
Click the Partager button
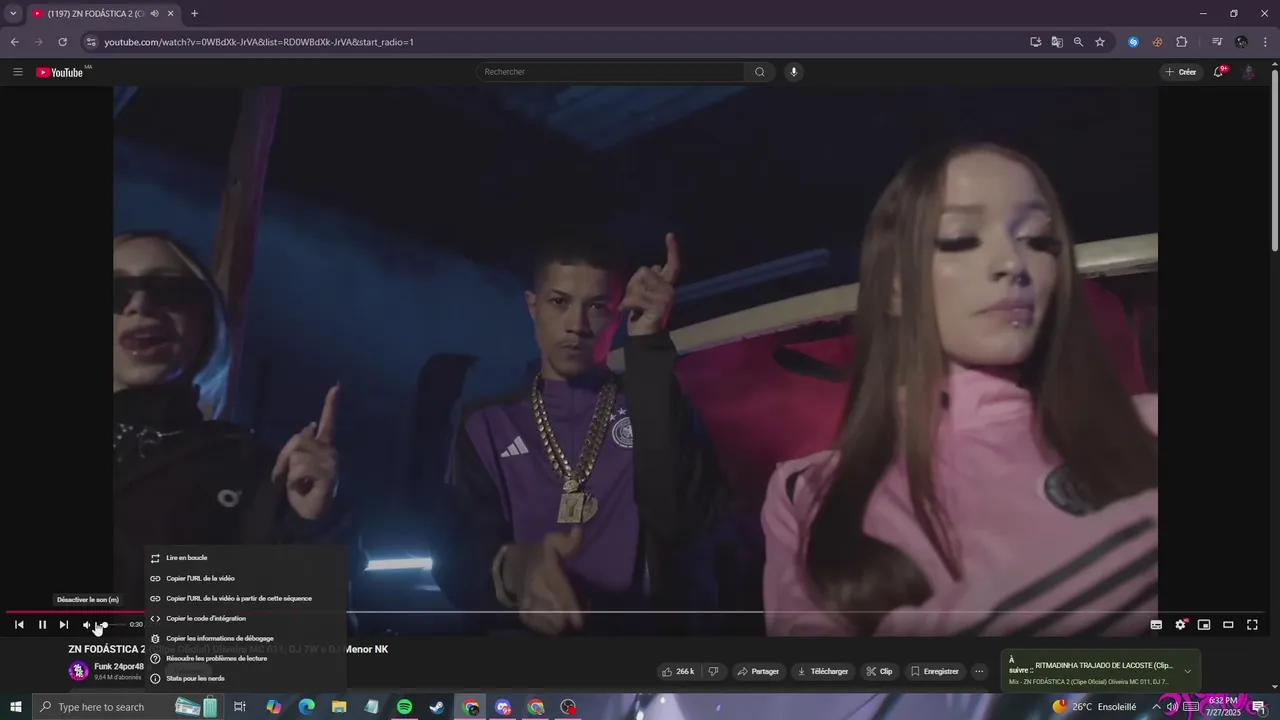coord(758,671)
